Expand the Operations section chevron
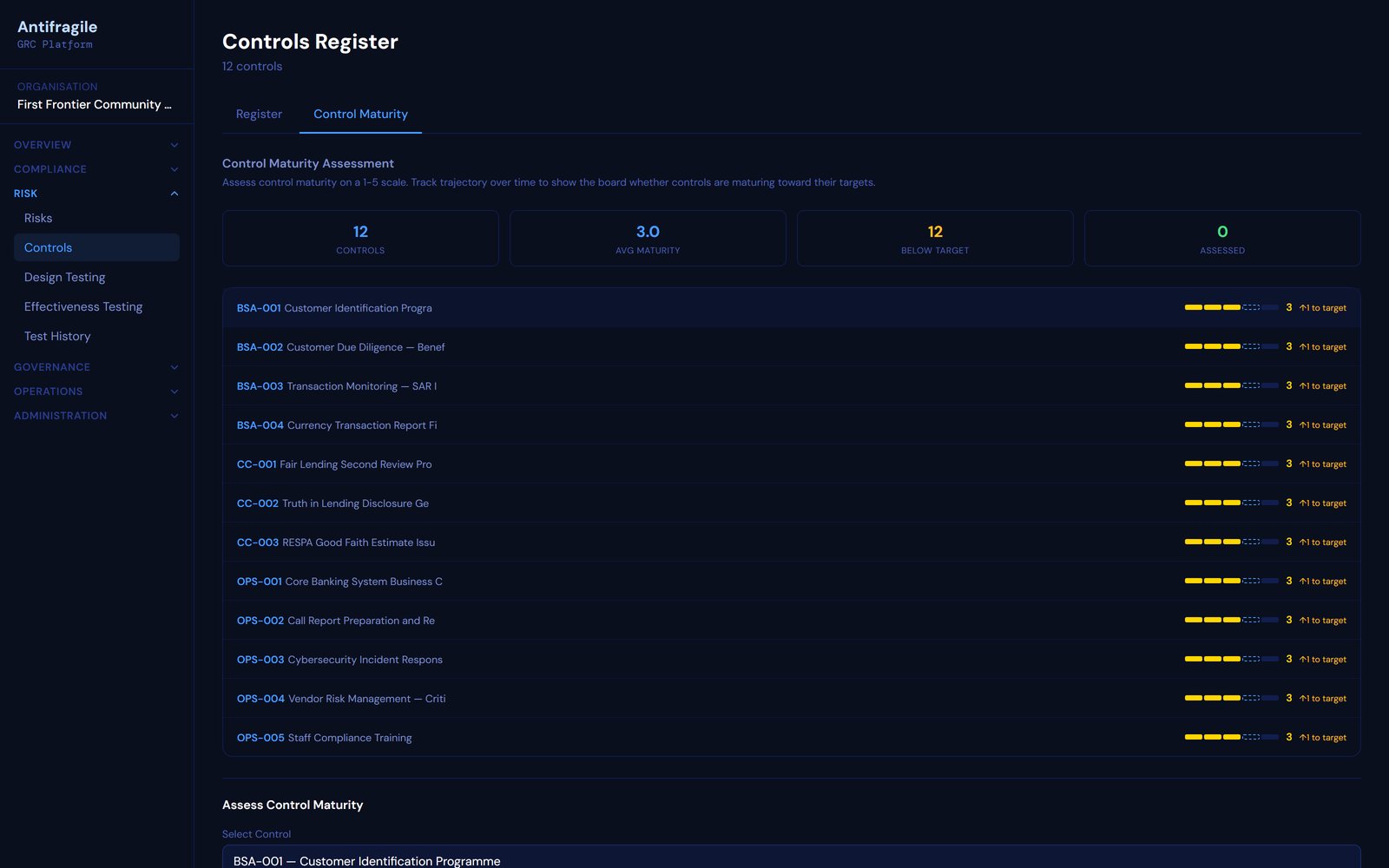 pos(174,391)
